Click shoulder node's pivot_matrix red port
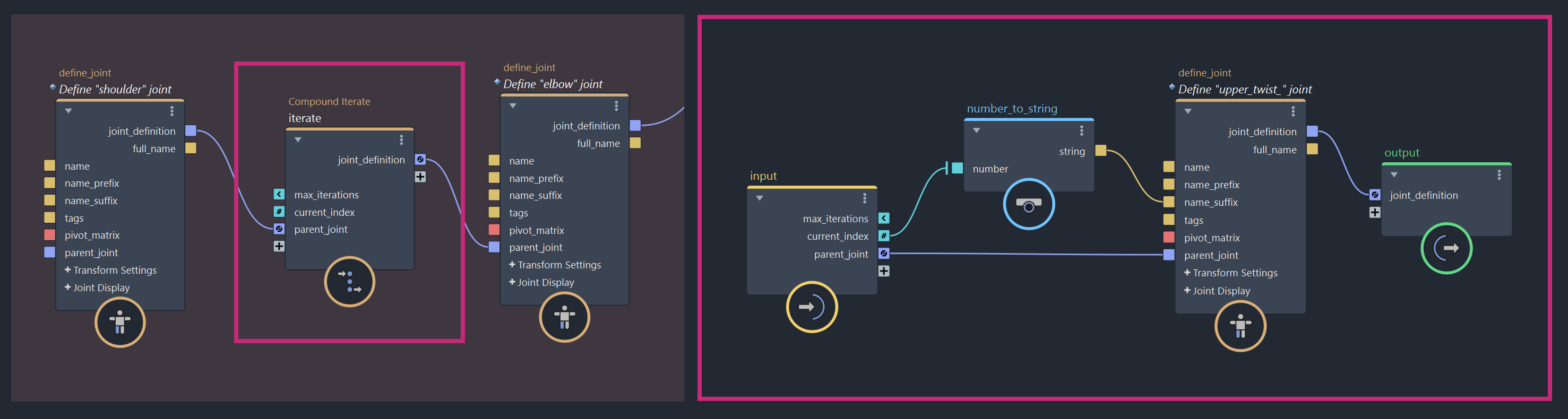 click(x=50, y=235)
